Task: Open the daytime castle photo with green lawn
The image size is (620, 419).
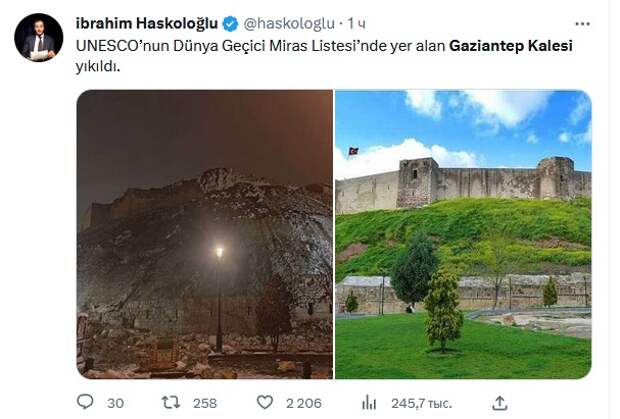Action: (x=463, y=234)
